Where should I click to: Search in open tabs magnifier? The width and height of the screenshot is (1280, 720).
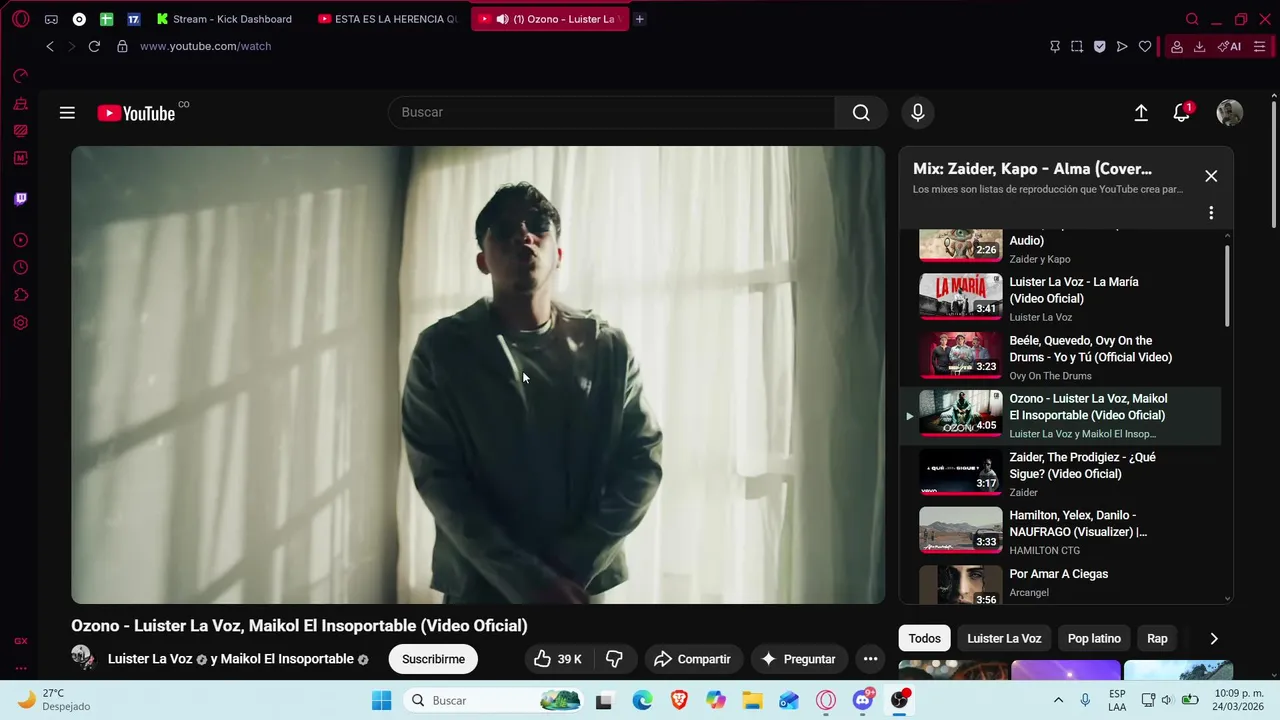(x=1192, y=19)
